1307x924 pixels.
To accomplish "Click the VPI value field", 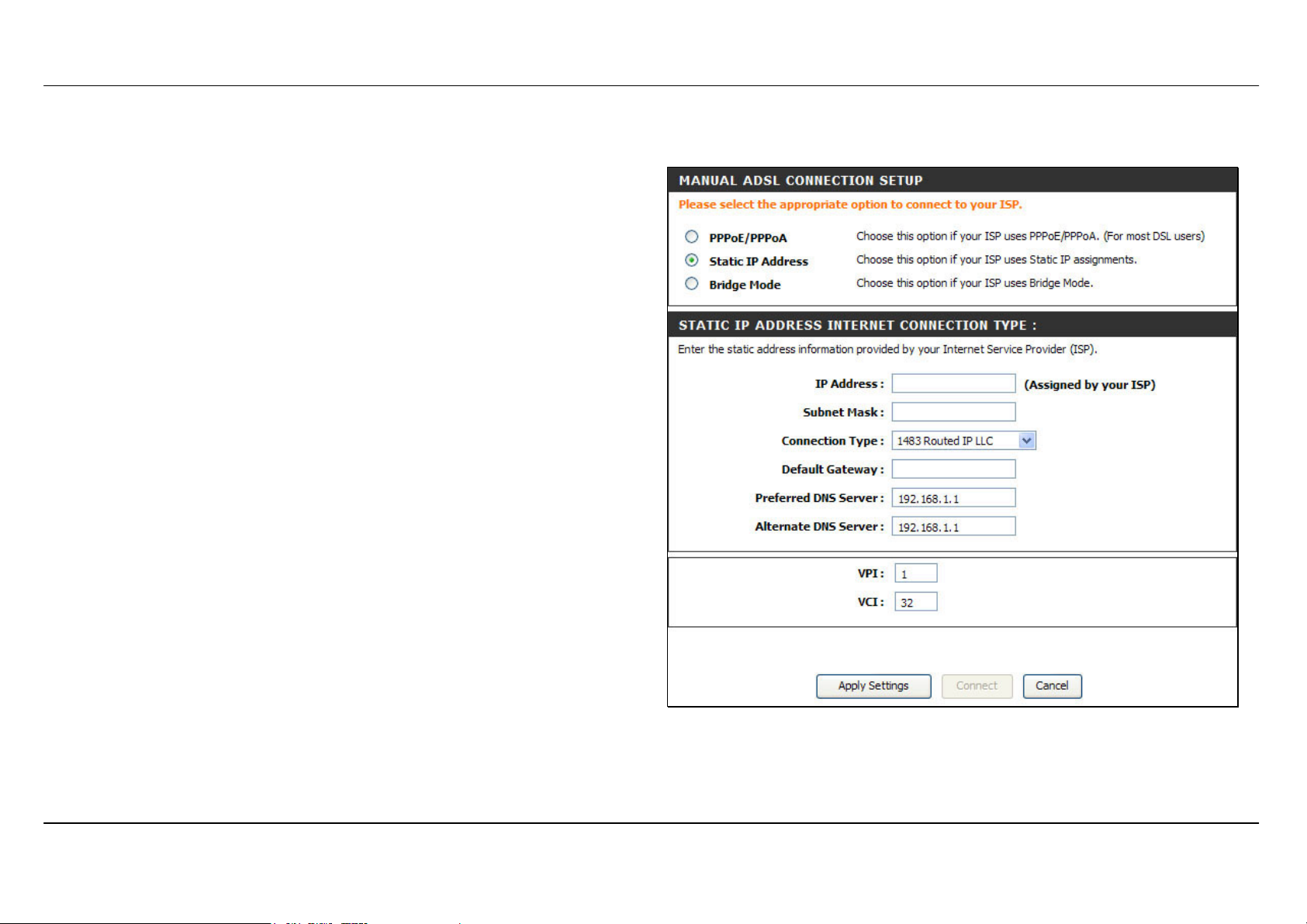I will click(915, 573).
